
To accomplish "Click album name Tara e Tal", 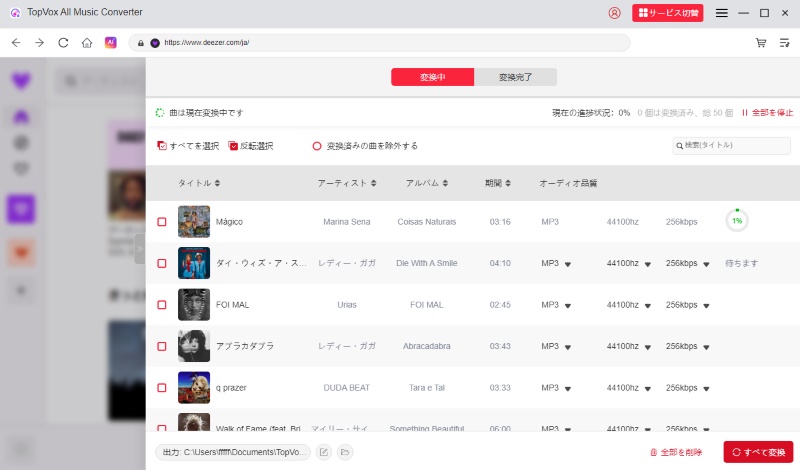I will 427,388.
